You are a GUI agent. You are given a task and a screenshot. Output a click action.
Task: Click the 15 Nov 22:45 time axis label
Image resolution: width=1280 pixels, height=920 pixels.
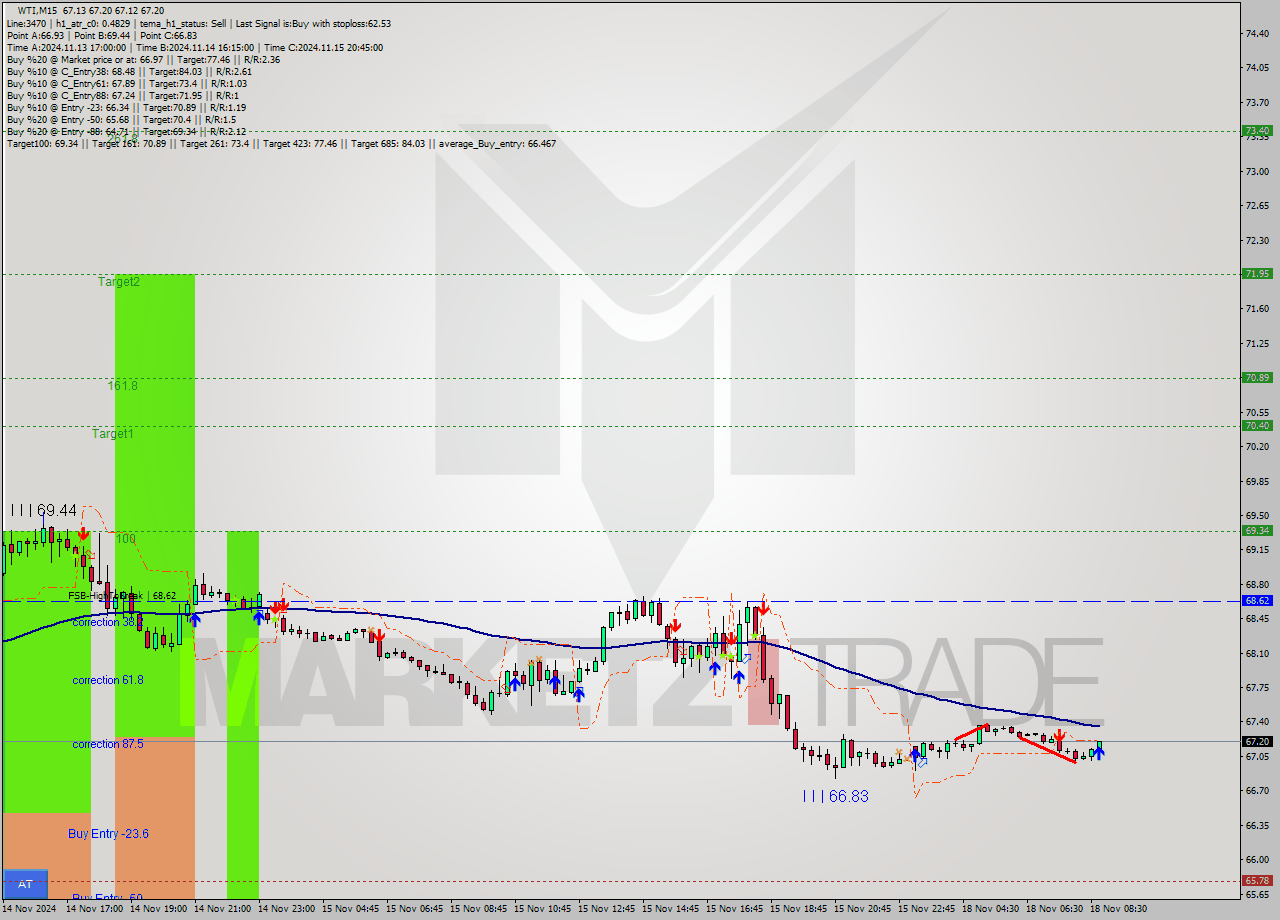(926, 909)
